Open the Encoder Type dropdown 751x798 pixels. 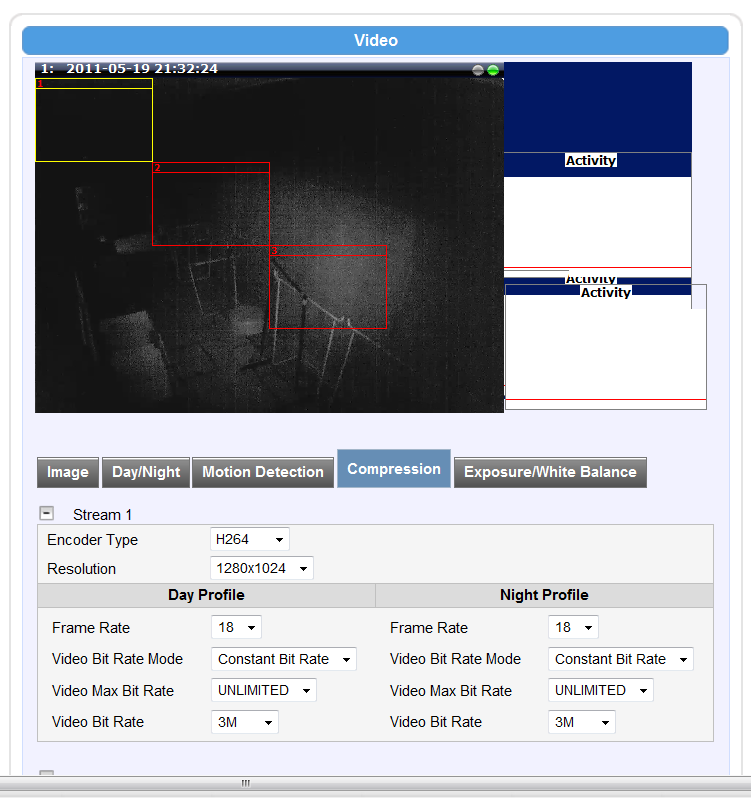pyautogui.click(x=250, y=540)
